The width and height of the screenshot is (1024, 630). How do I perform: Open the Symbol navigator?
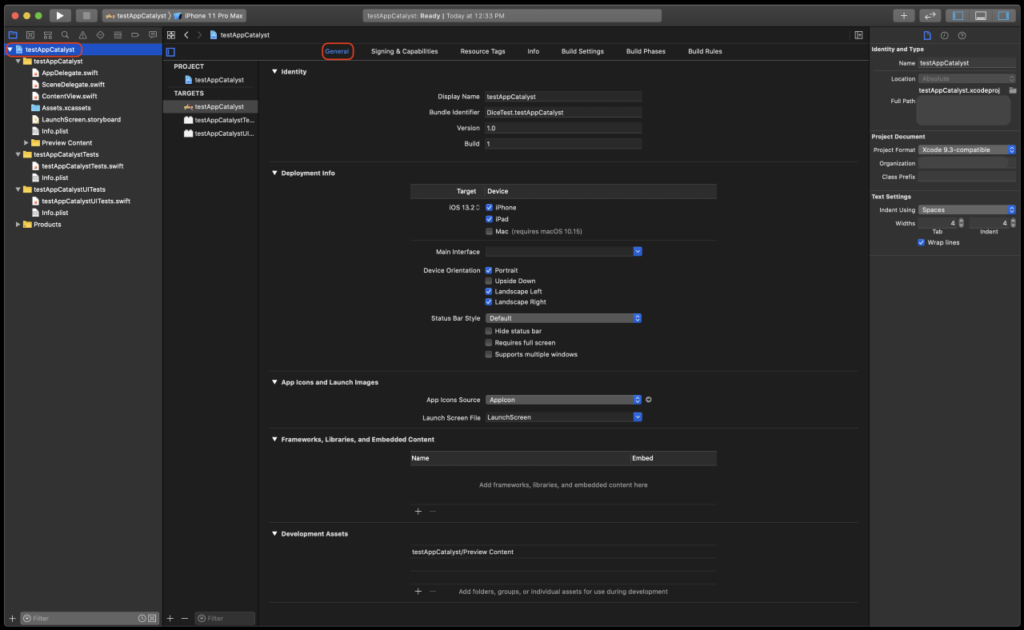click(48, 35)
